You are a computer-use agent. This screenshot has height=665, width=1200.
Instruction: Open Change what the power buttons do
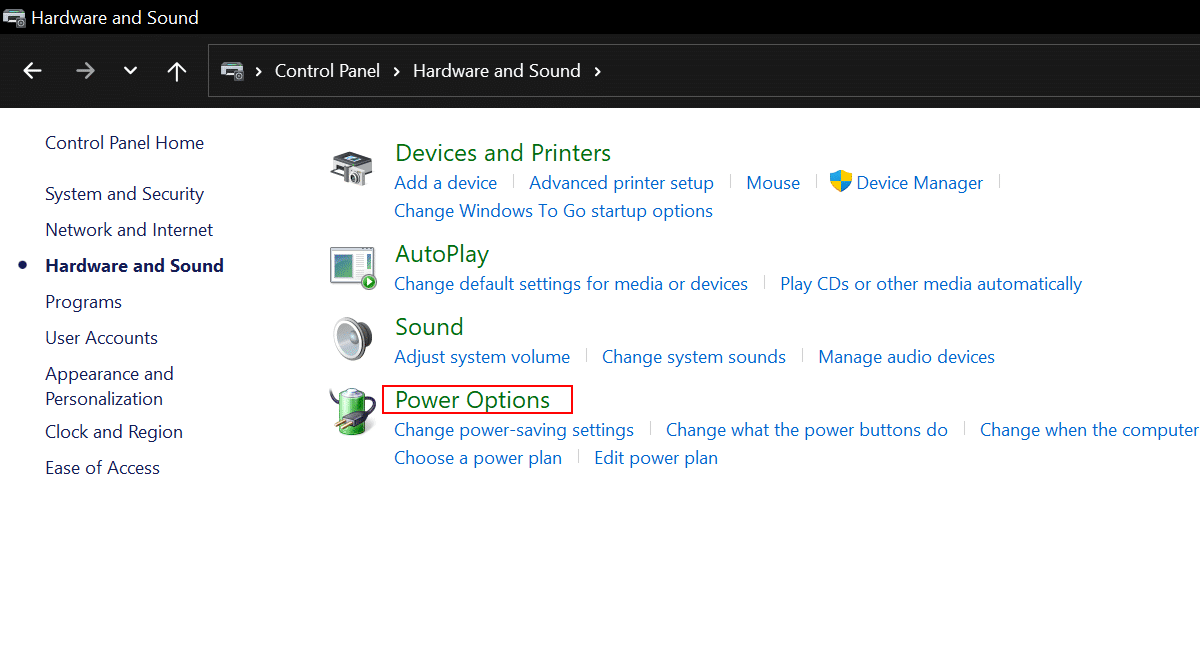click(806, 430)
